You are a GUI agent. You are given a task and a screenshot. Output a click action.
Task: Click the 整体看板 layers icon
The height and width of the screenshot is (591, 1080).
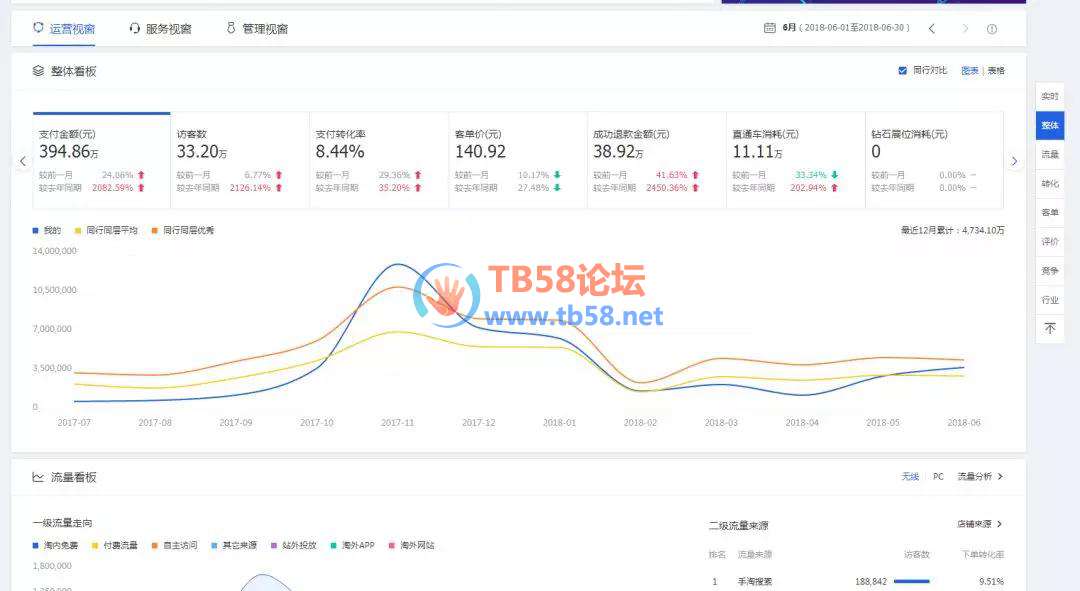(x=39, y=71)
